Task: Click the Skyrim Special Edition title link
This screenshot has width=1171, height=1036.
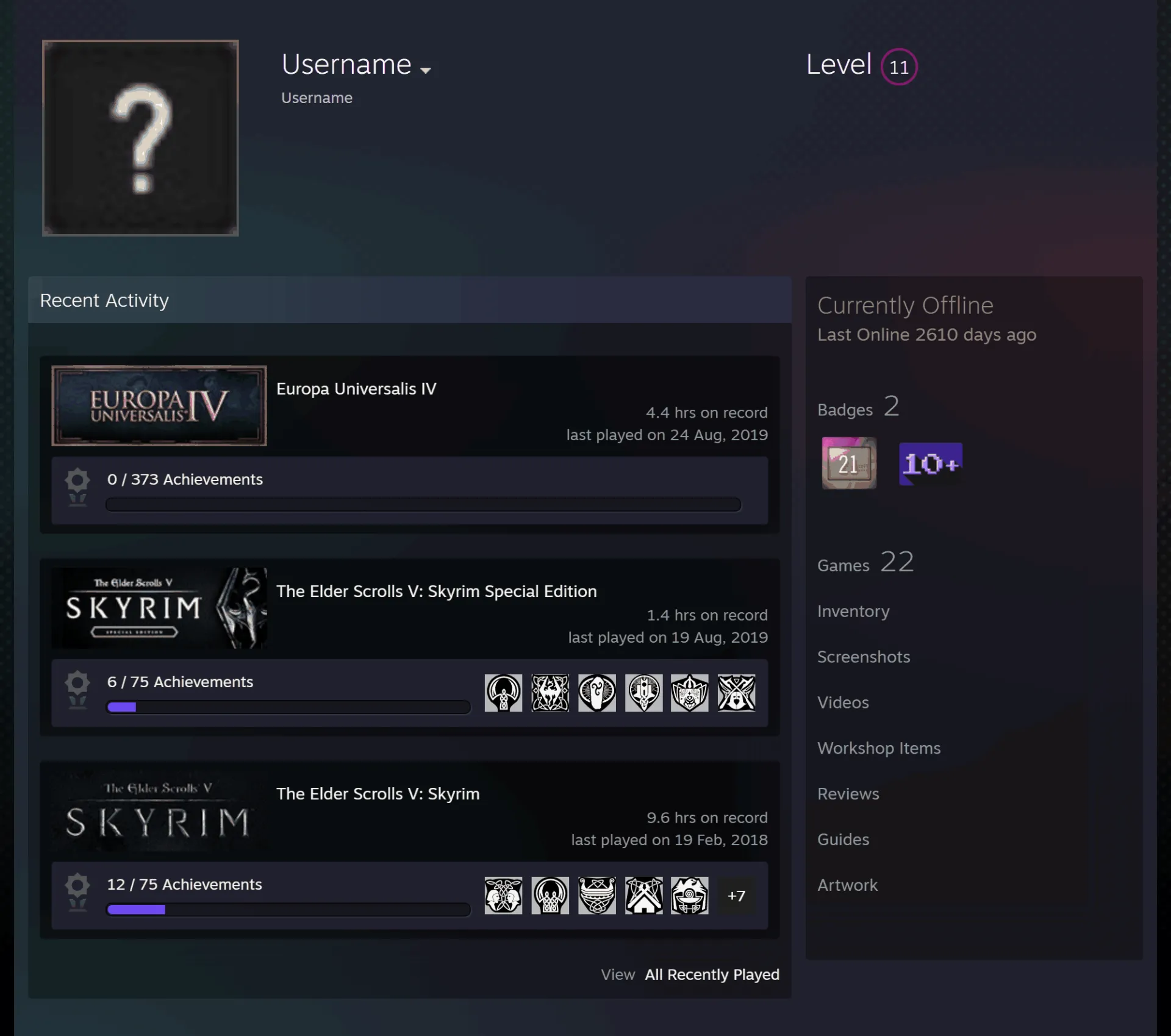Action: coord(437,591)
